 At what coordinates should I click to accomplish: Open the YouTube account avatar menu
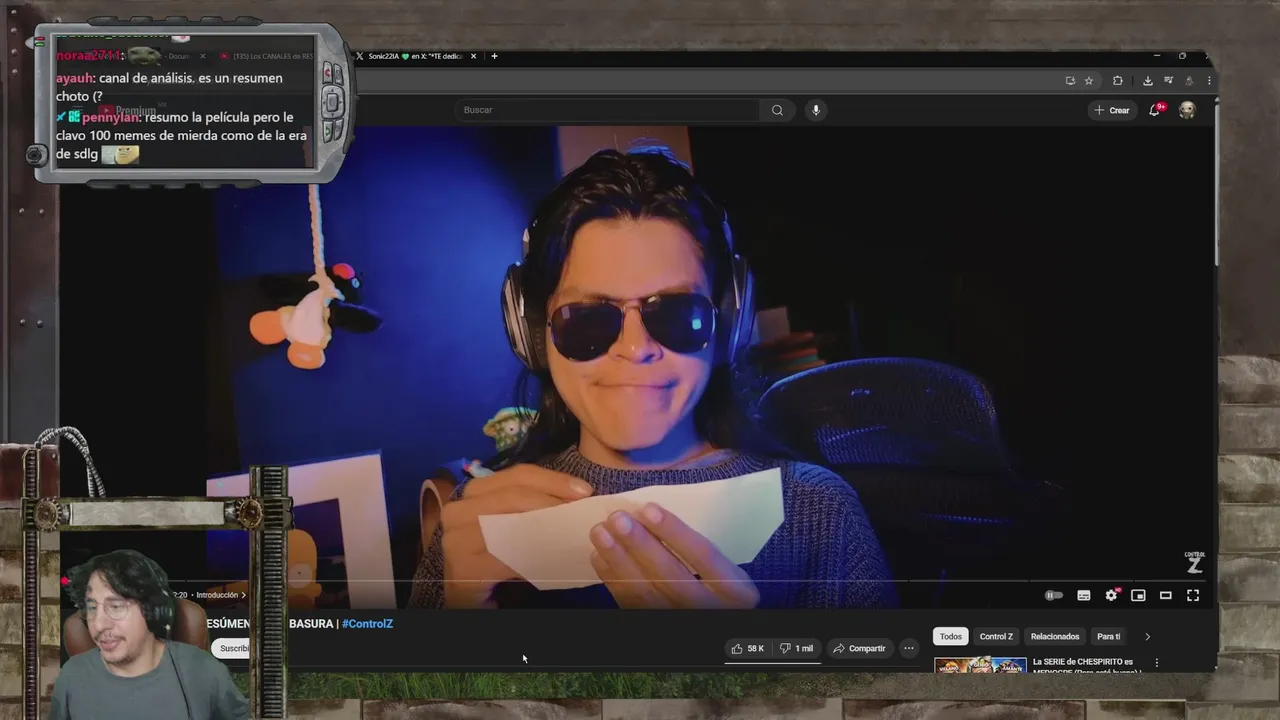(1187, 110)
